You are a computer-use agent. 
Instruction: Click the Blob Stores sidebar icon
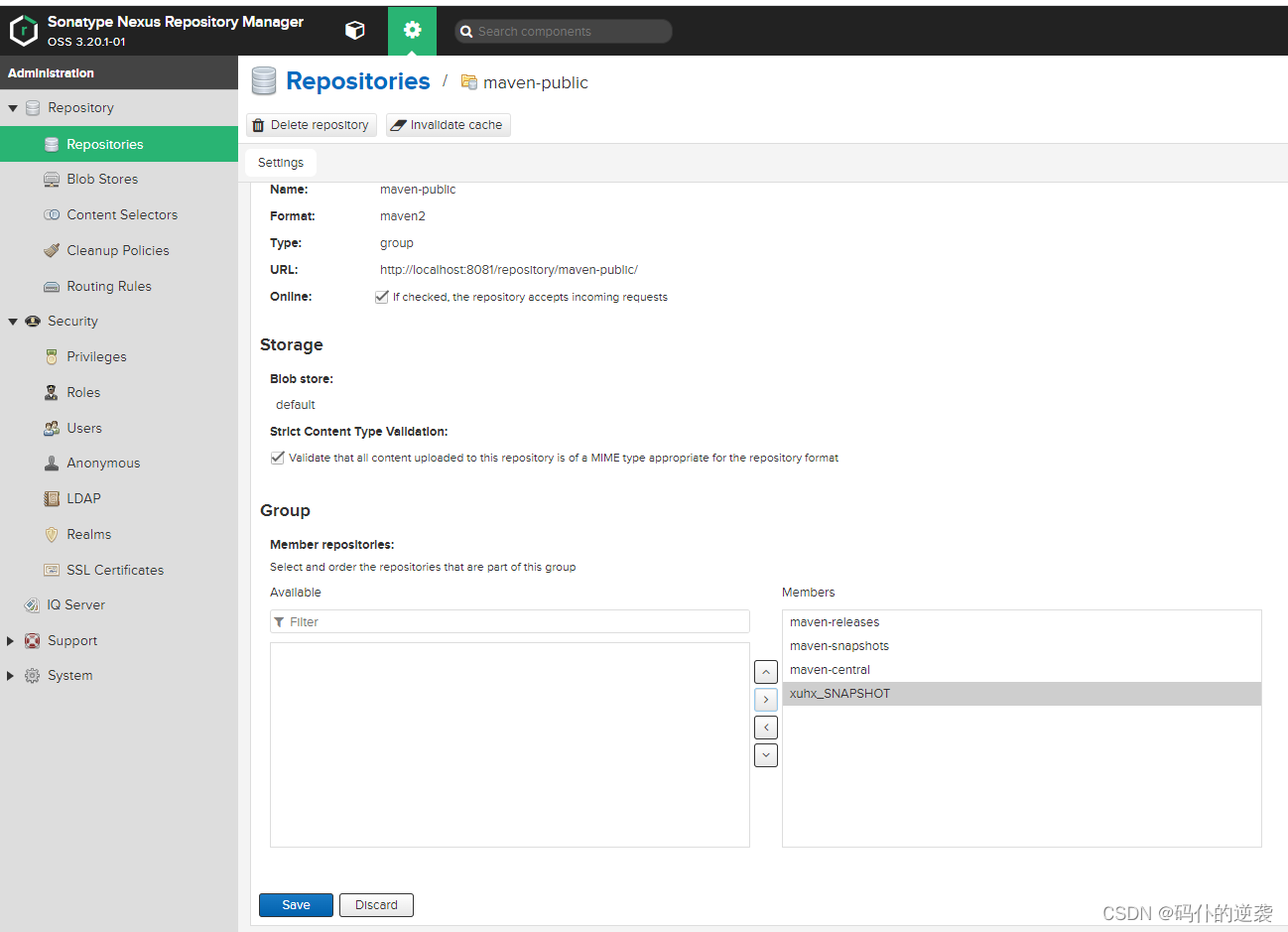click(x=52, y=180)
